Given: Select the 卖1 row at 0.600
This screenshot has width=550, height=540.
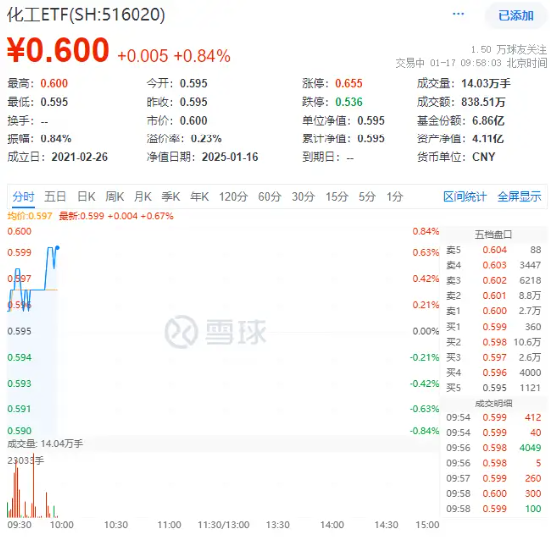Looking at the screenshot, I should pos(494,311).
